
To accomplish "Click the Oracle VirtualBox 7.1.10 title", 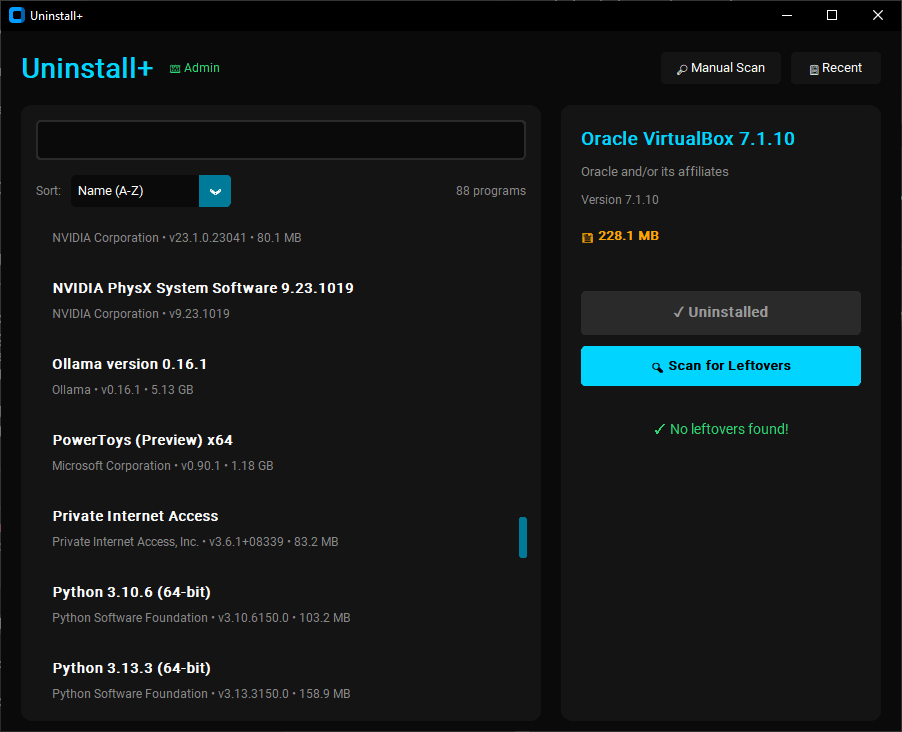I will pyautogui.click(x=687, y=139).
